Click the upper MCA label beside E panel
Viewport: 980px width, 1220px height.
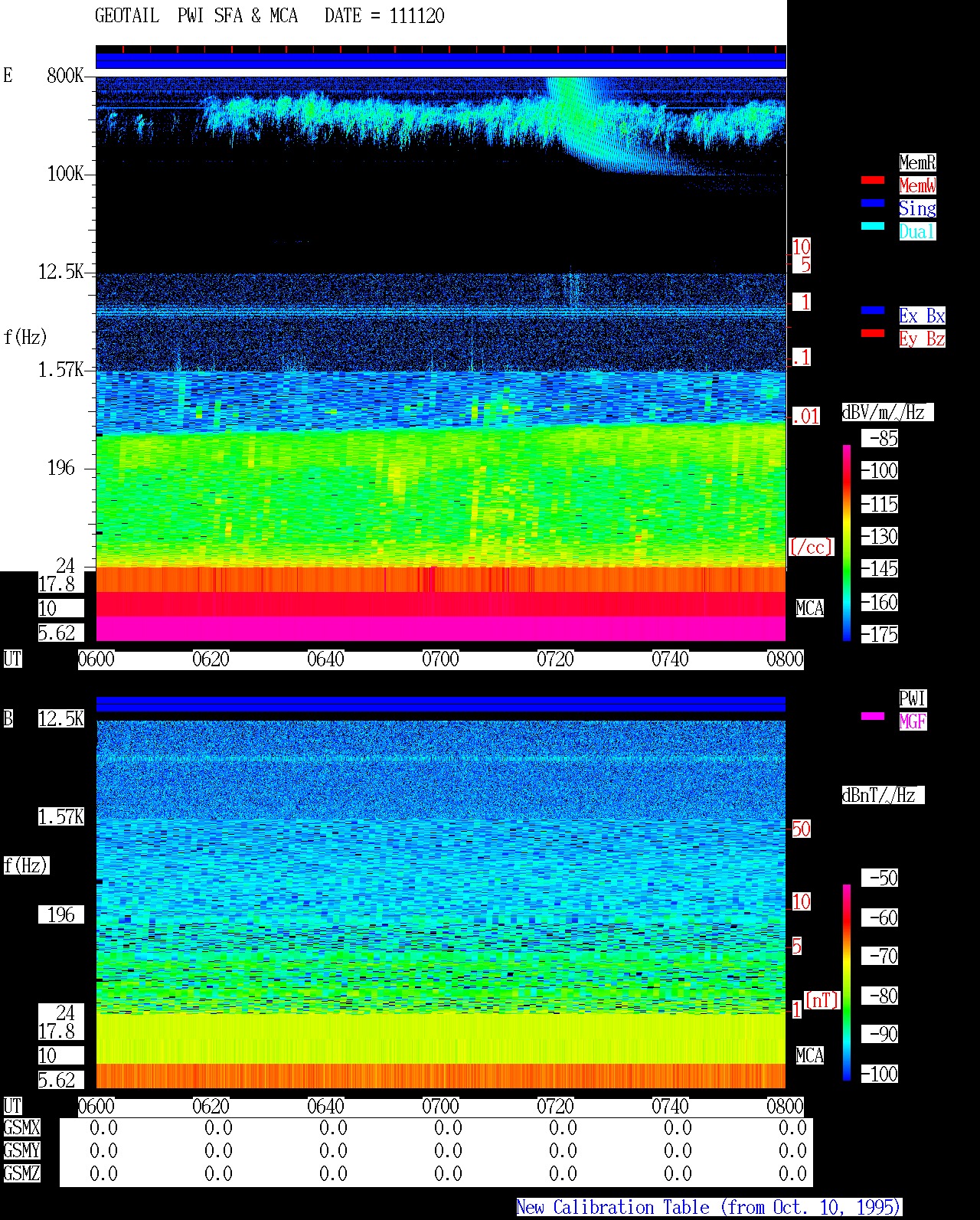tap(810, 608)
